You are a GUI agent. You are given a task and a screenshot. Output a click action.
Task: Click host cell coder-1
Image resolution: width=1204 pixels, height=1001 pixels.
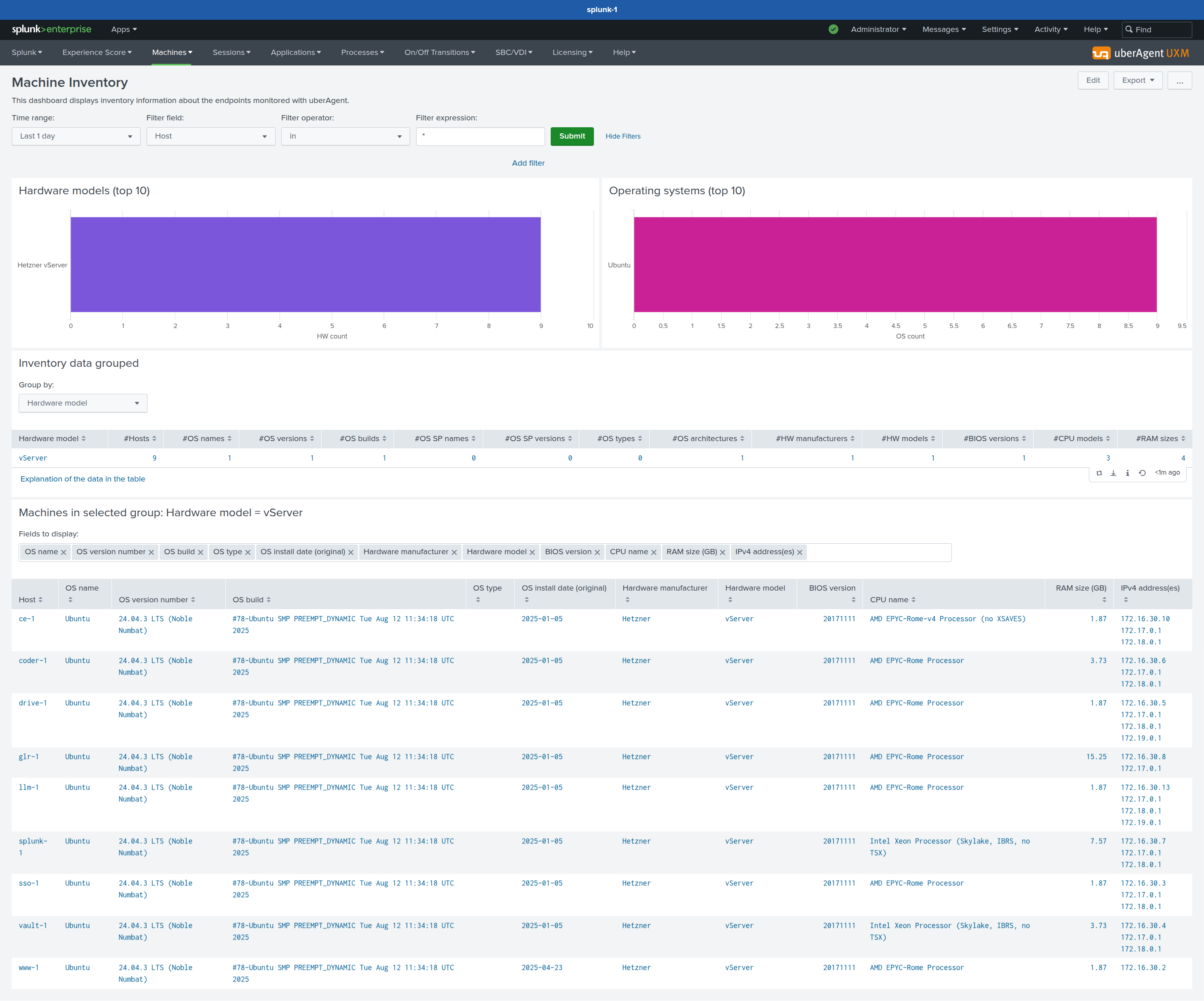pos(33,661)
